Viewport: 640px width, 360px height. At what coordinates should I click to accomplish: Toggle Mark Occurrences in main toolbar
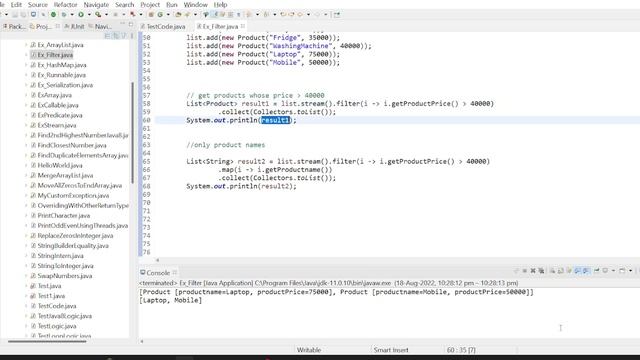pos(214,14)
